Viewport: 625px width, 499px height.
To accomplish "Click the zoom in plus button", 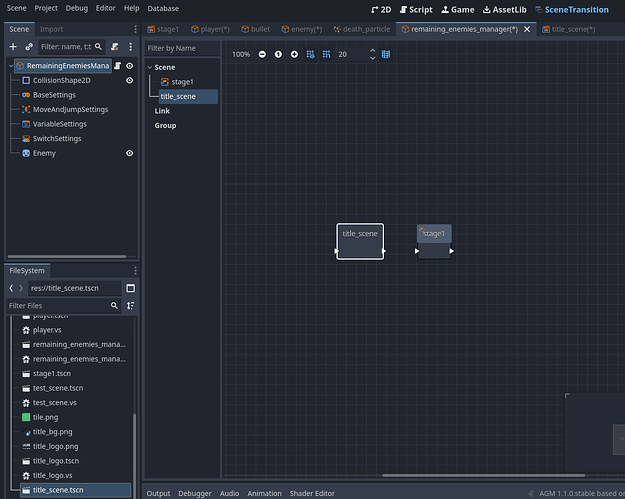I will pyautogui.click(x=294, y=54).
